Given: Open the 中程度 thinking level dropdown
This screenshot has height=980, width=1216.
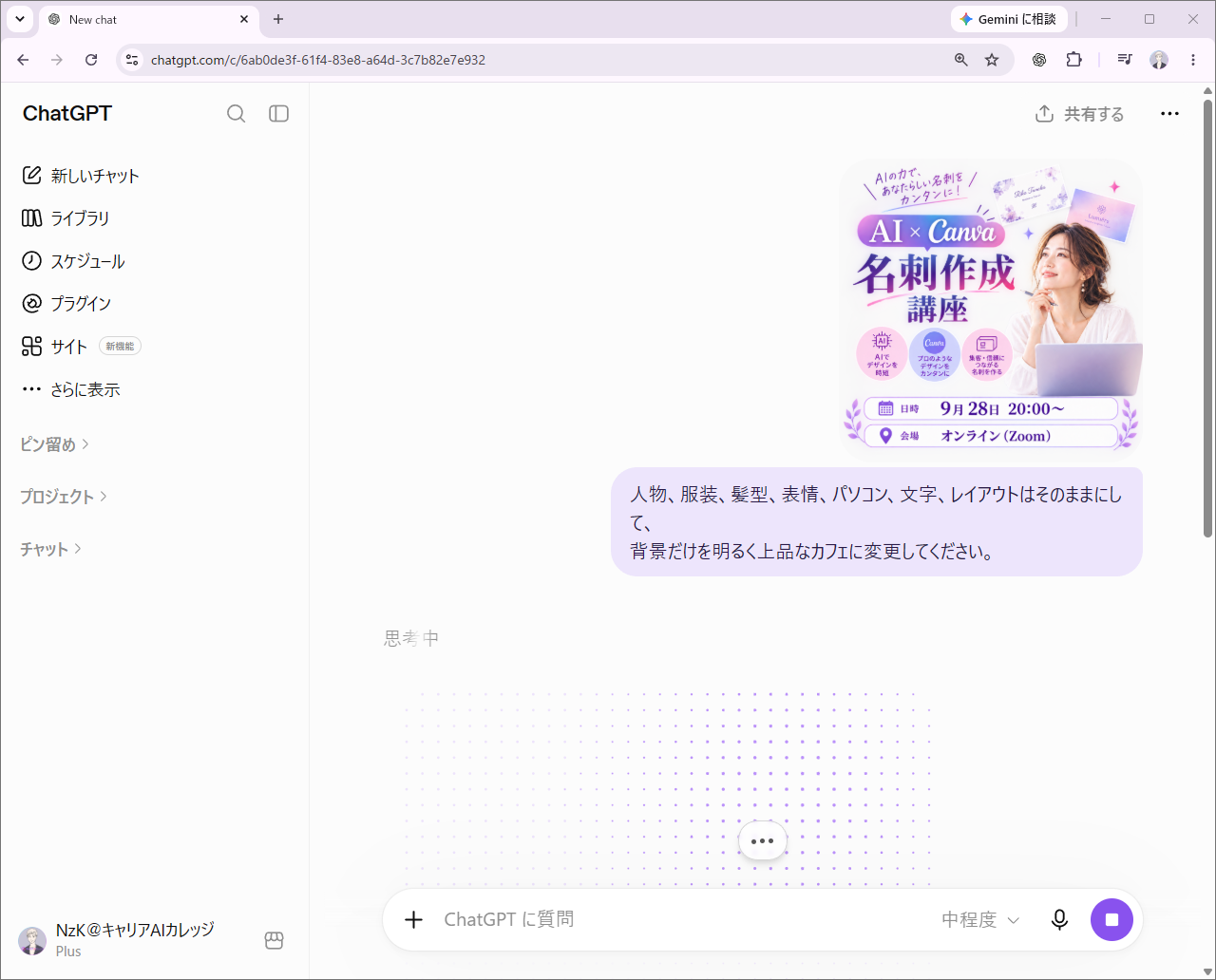Looking at the screenshot, I should [x=980, y=919].
